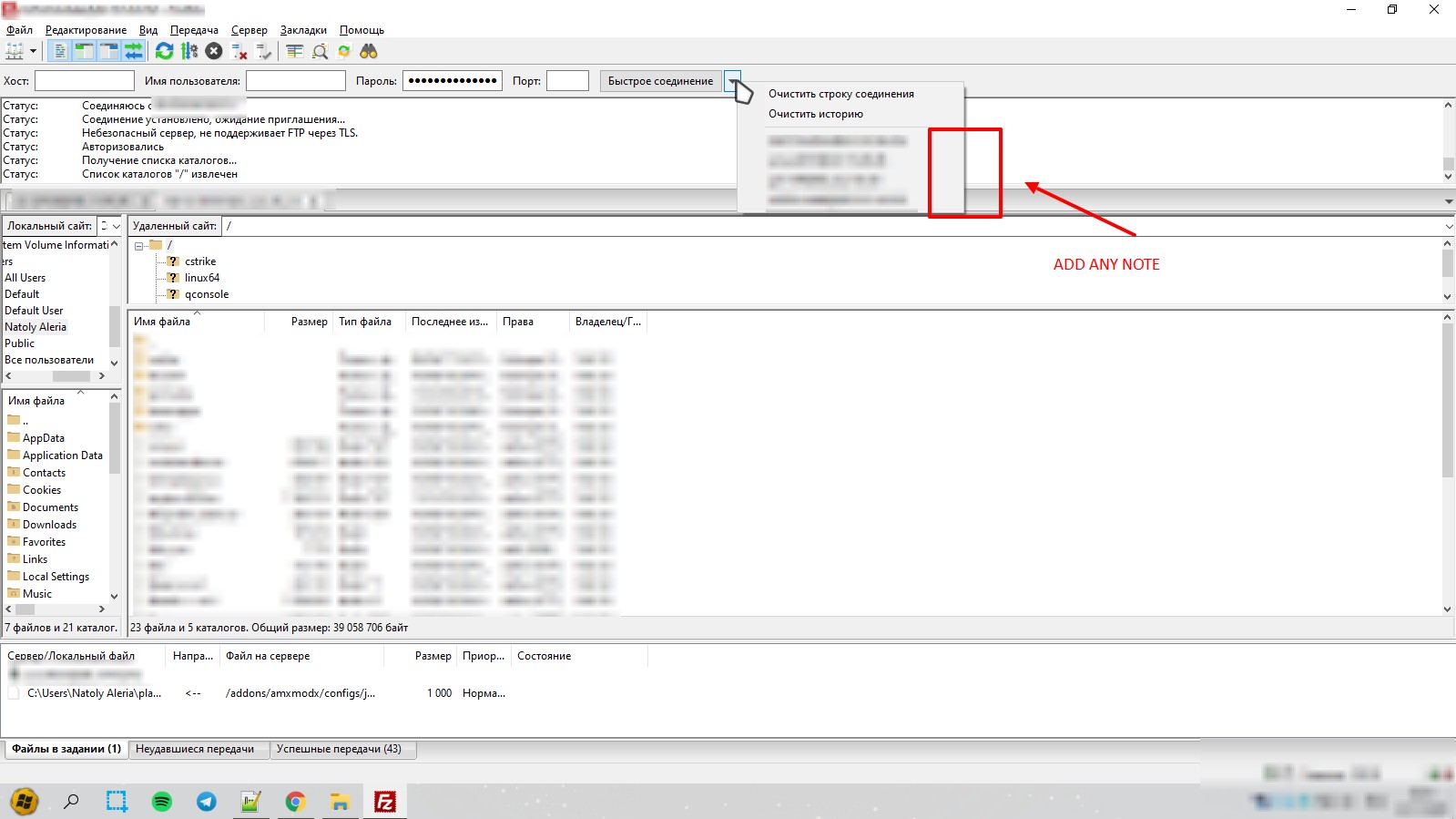Toggle synchronized browsing icon
This screenshot has width=1456, height=819.
point(344,51)
